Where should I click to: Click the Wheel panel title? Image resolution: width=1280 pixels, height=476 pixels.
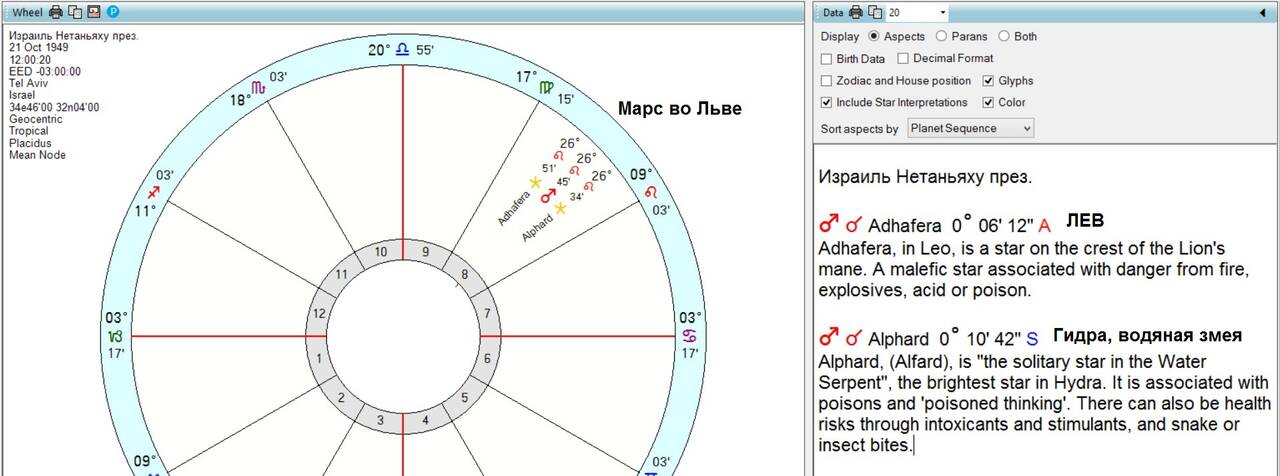click(27, 12)
